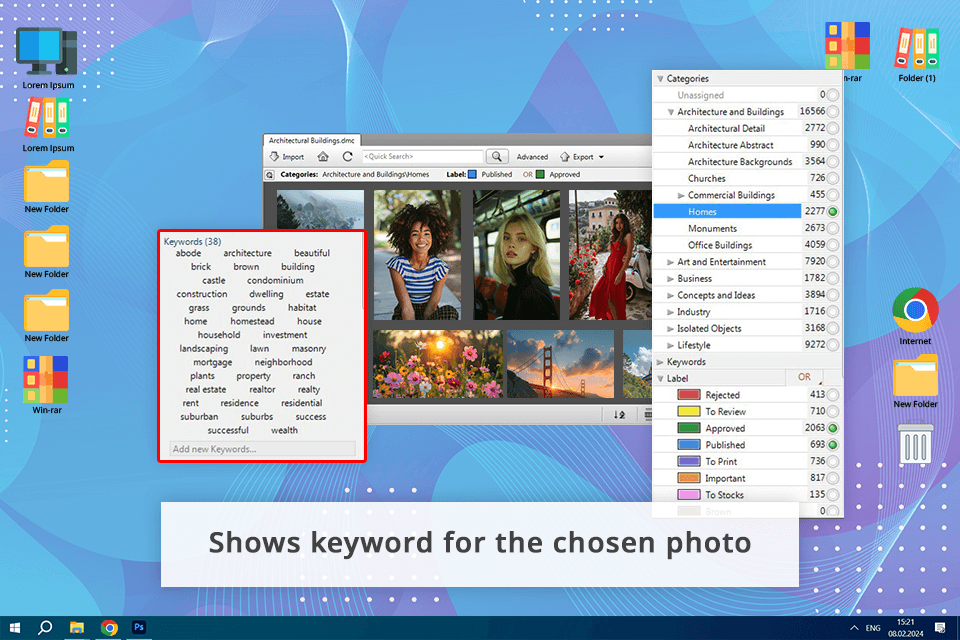Focus the Quick Search field
Viewport: 960px width, 640px height.
[x=422, y=157]
